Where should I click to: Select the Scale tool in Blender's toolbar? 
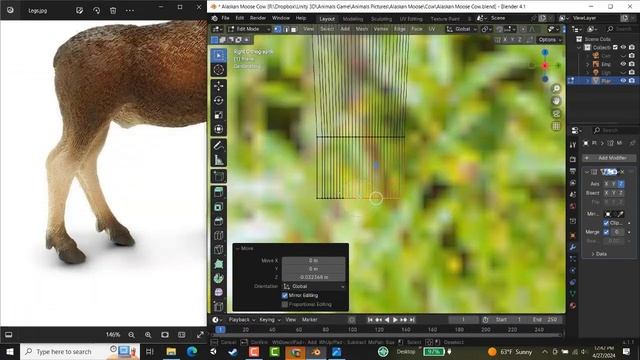(x=219, y=115)
